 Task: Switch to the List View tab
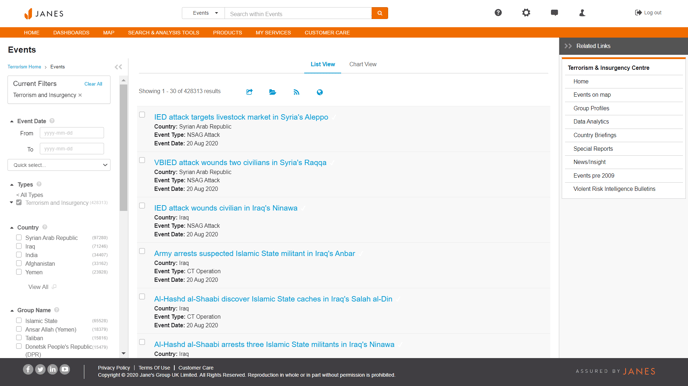coord(322,64)
